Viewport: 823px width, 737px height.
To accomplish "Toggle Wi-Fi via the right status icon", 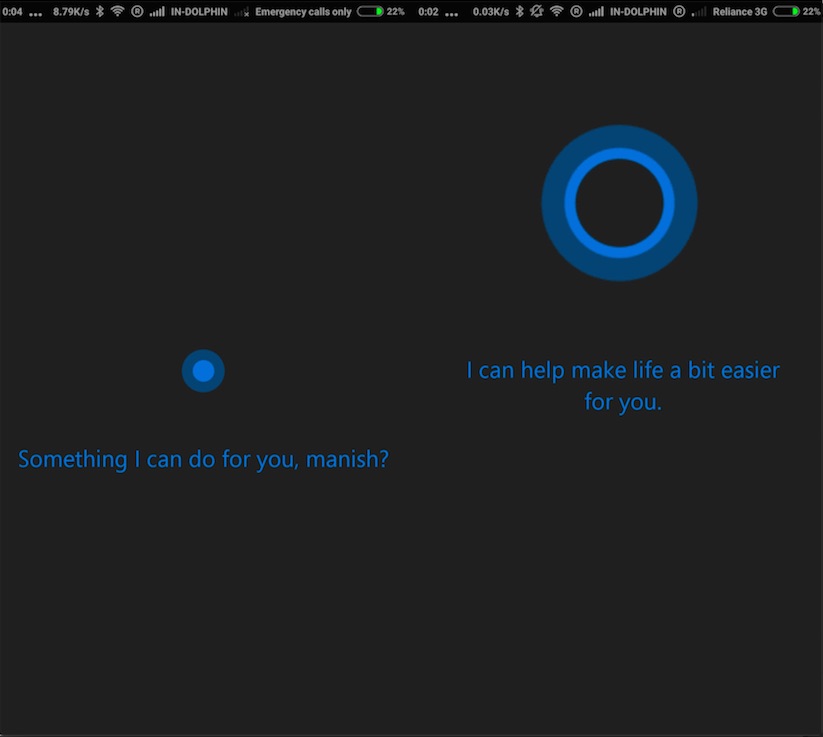I will (556, 11).
